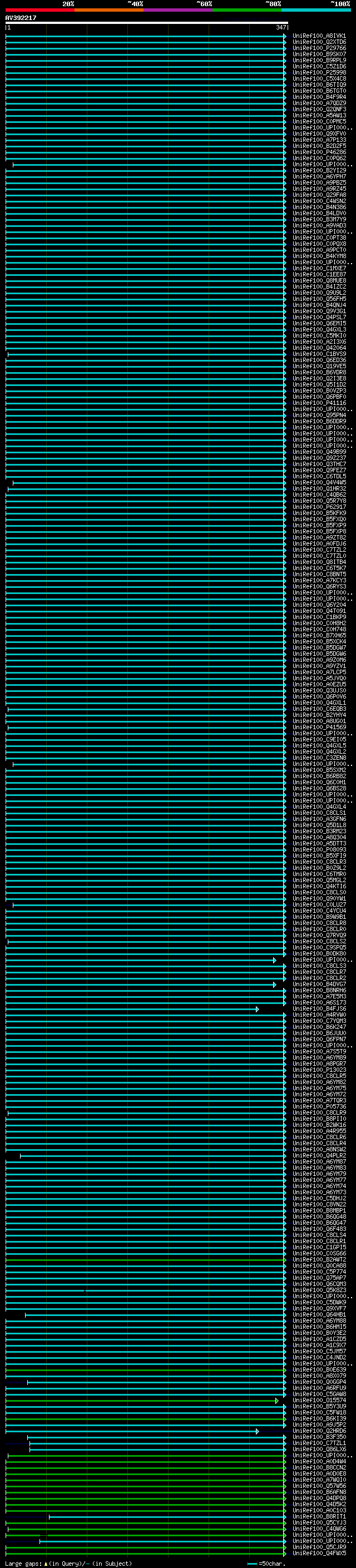Click the cyan 50char scale bar
Screen dimensions: 356x1568
pyautogui.click(x=252, y=1564)
